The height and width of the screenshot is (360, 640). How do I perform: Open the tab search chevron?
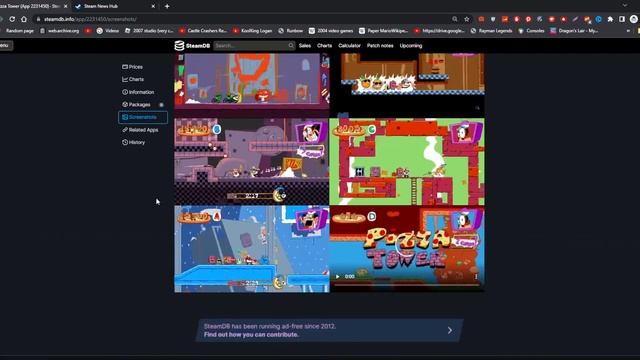coord(625,6)
